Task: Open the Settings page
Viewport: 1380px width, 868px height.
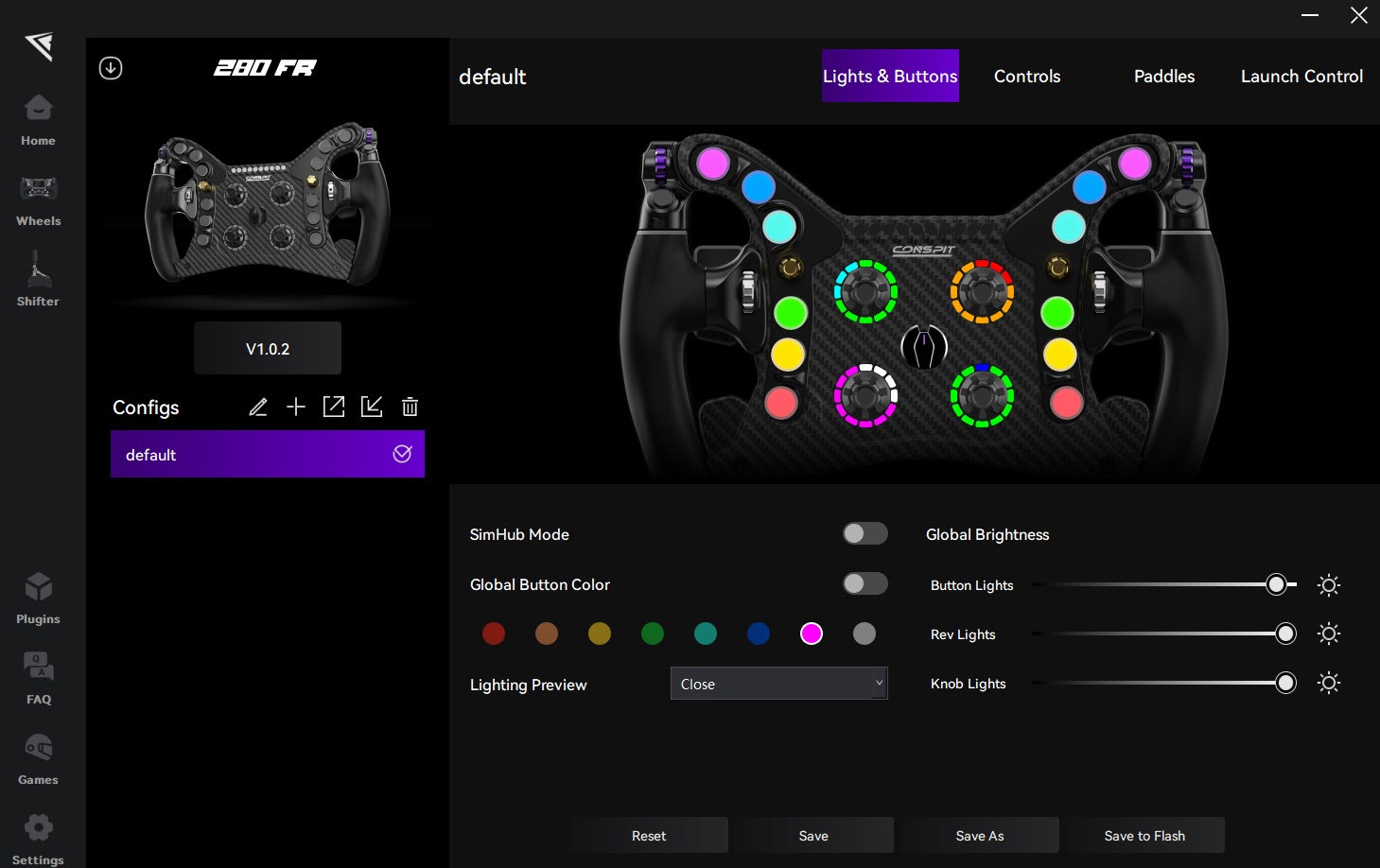Action: (38, 840)
